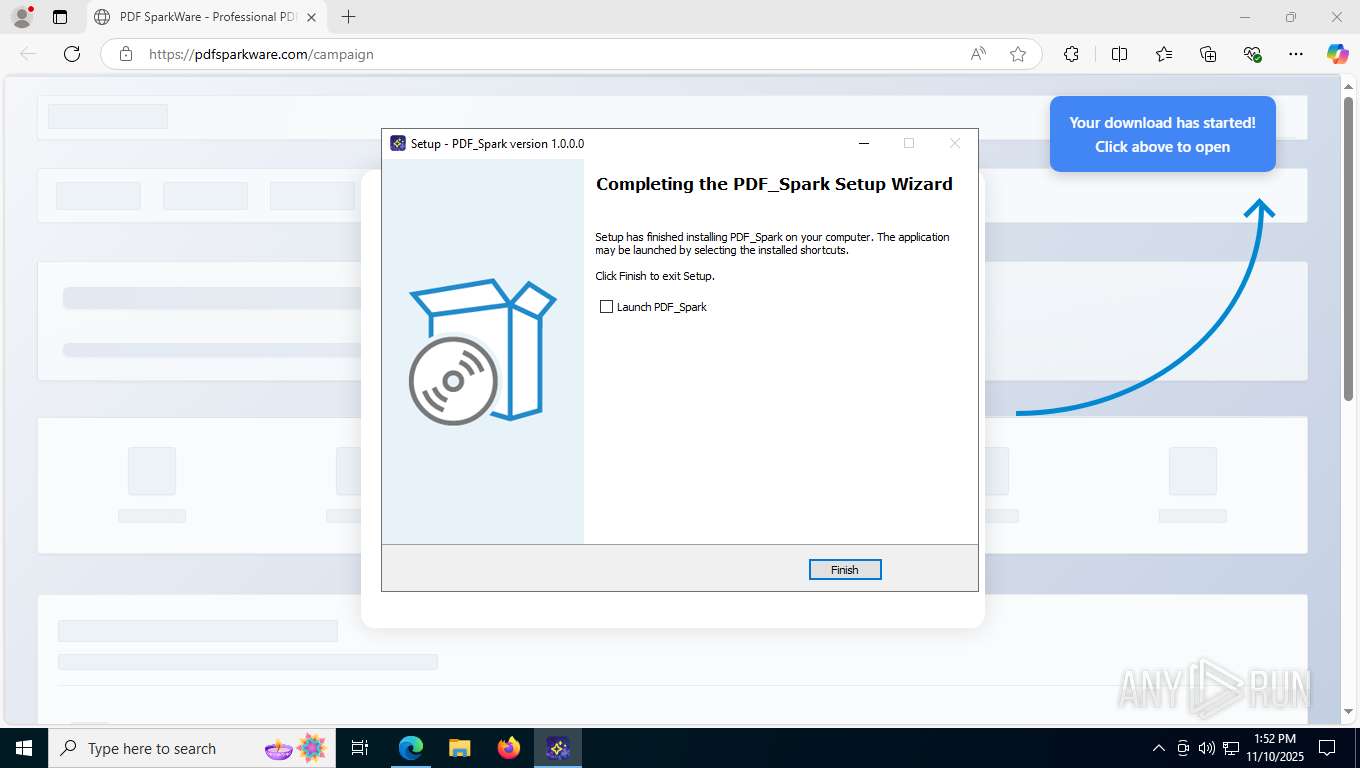Open the network tray icon

click(x=1229, y=748)
